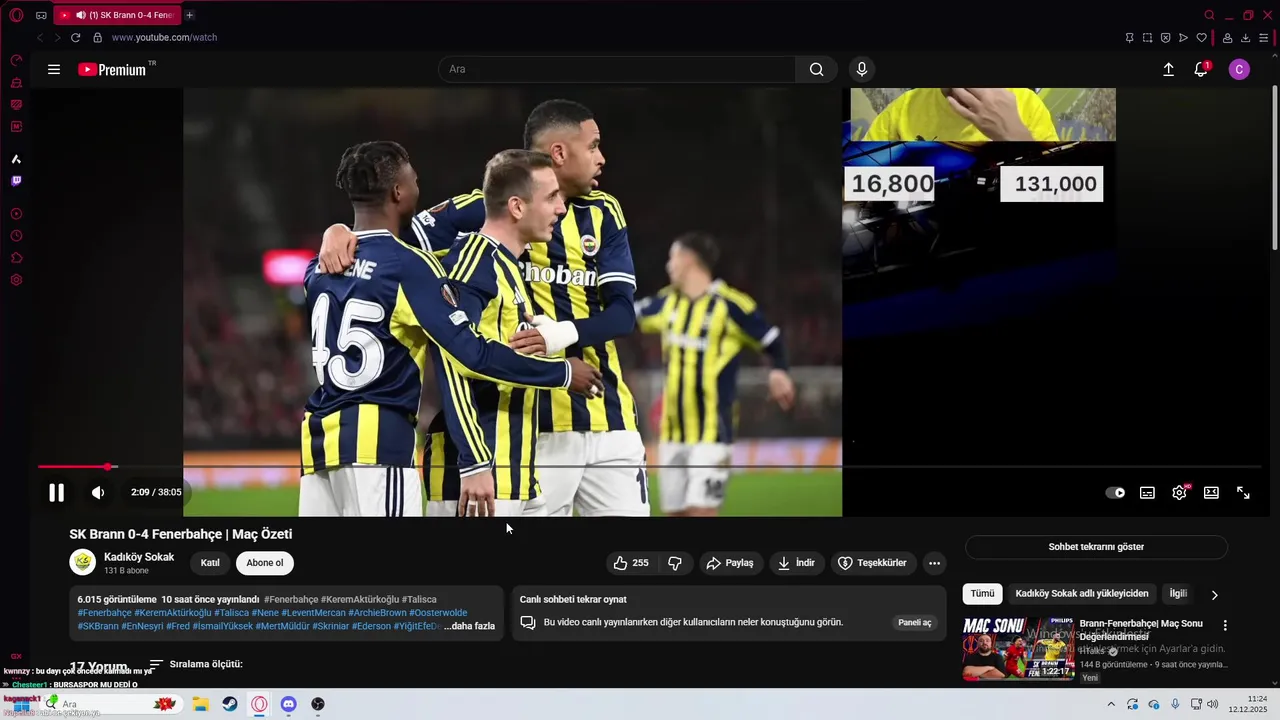Open YouTube notifications bell
This screenshot has height=720, width=1280.
(x=1201, y=69)
